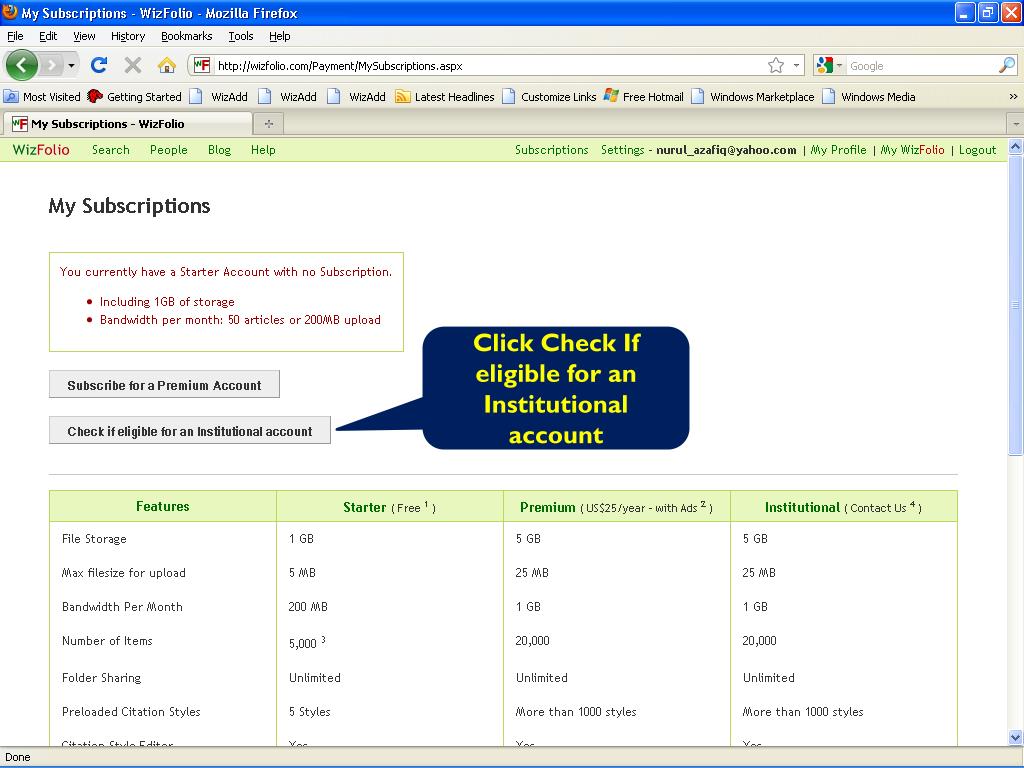Click the search magnifier icon
The image size is (1024, 768).
pos(1007,65)
